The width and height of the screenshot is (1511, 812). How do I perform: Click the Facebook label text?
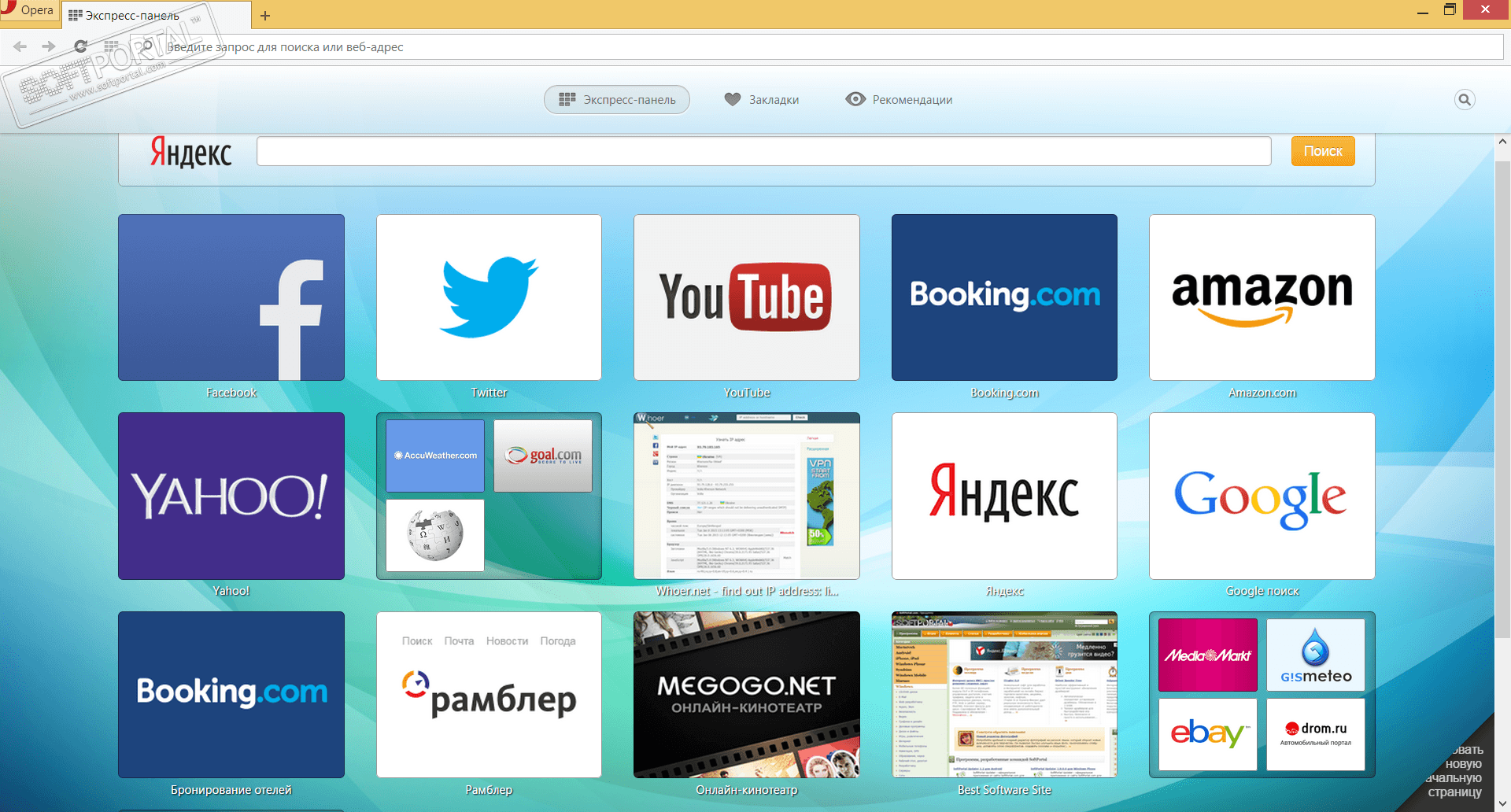click(231, 393)
